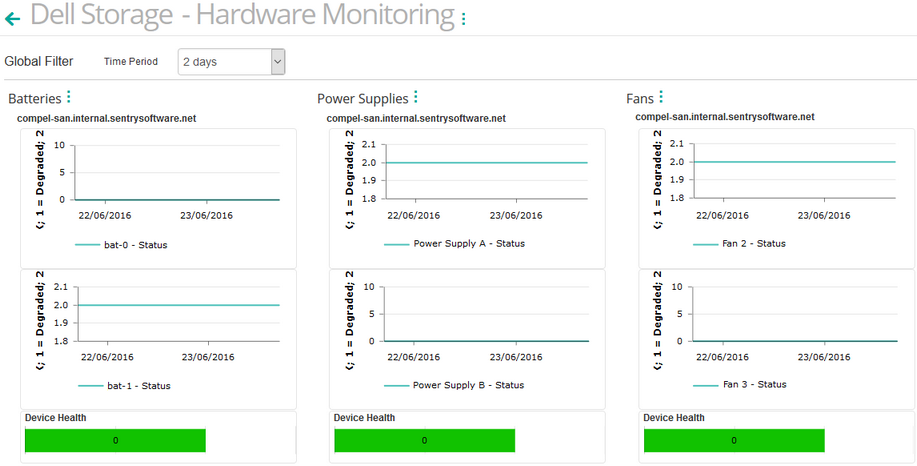Click the Fan 2 status chart line
Viewport: 917px width, 466px height.
[795, 162]
